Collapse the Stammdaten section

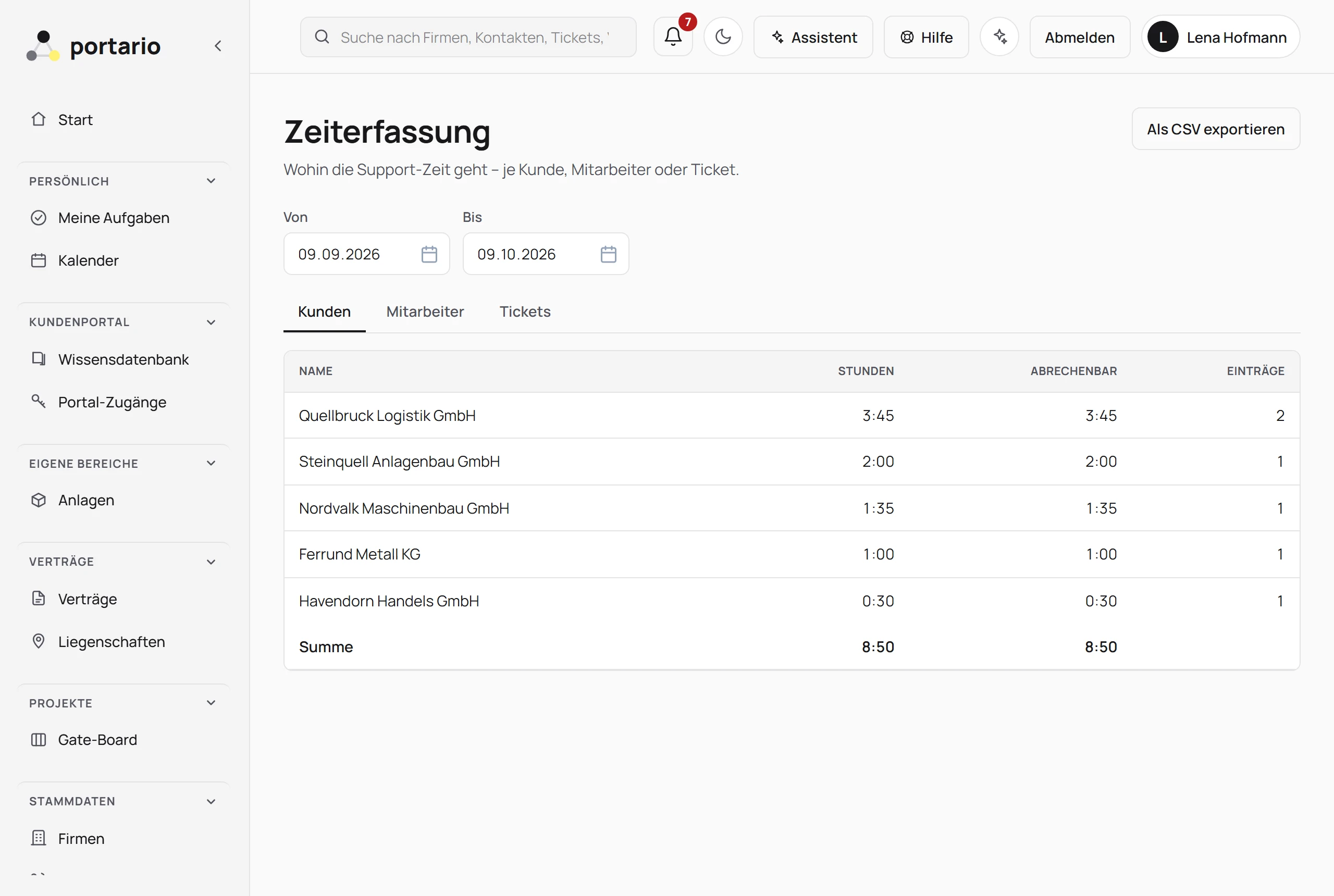point(124,802)
